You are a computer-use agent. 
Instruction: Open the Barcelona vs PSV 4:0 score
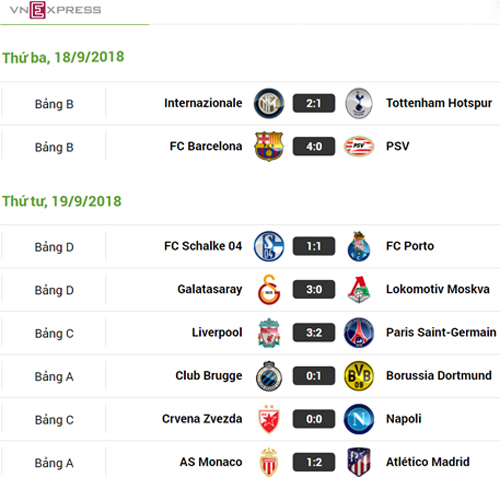point(314,146)
